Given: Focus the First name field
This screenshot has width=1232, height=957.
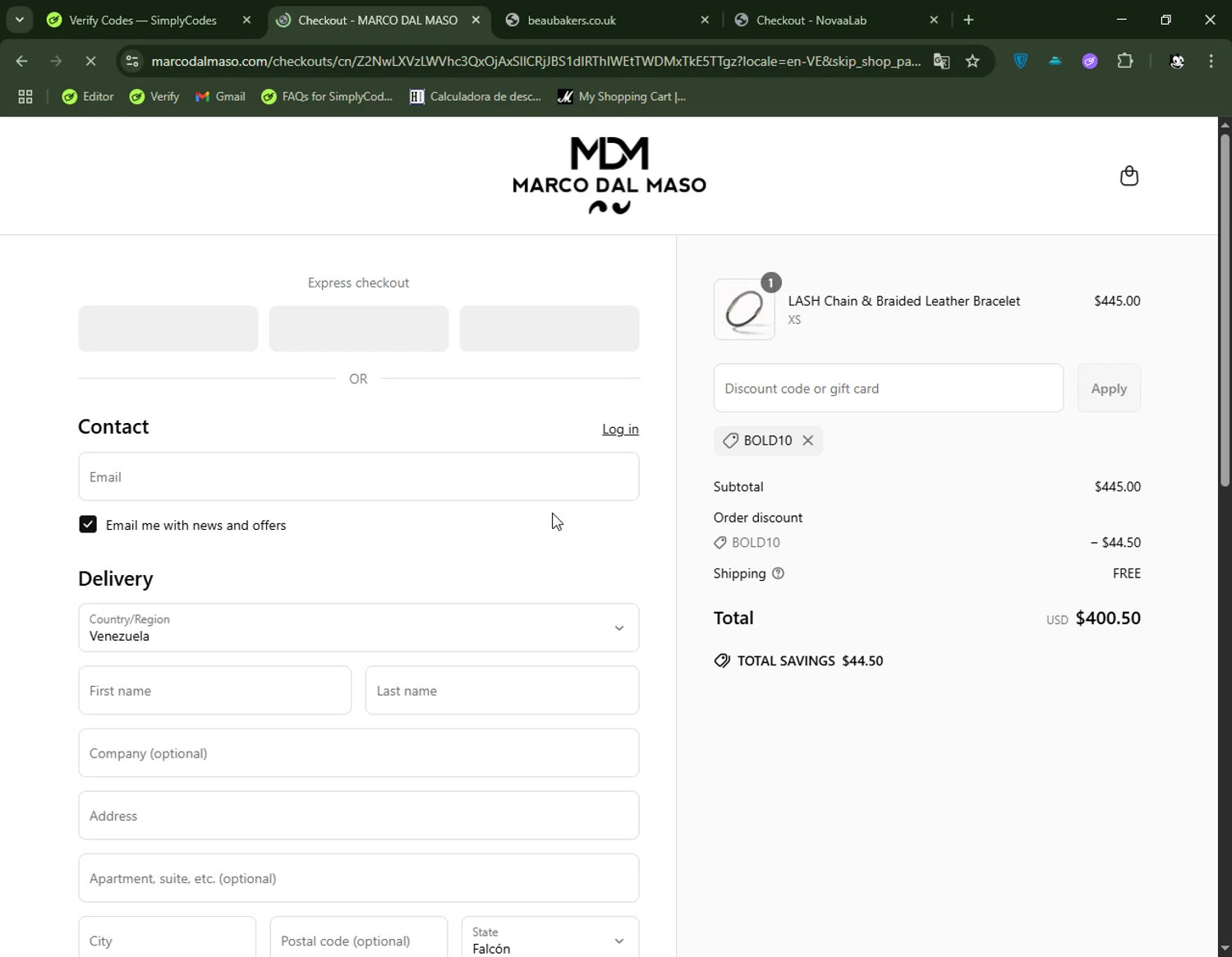Looking at the screenshot, I should tap(214, 690).
